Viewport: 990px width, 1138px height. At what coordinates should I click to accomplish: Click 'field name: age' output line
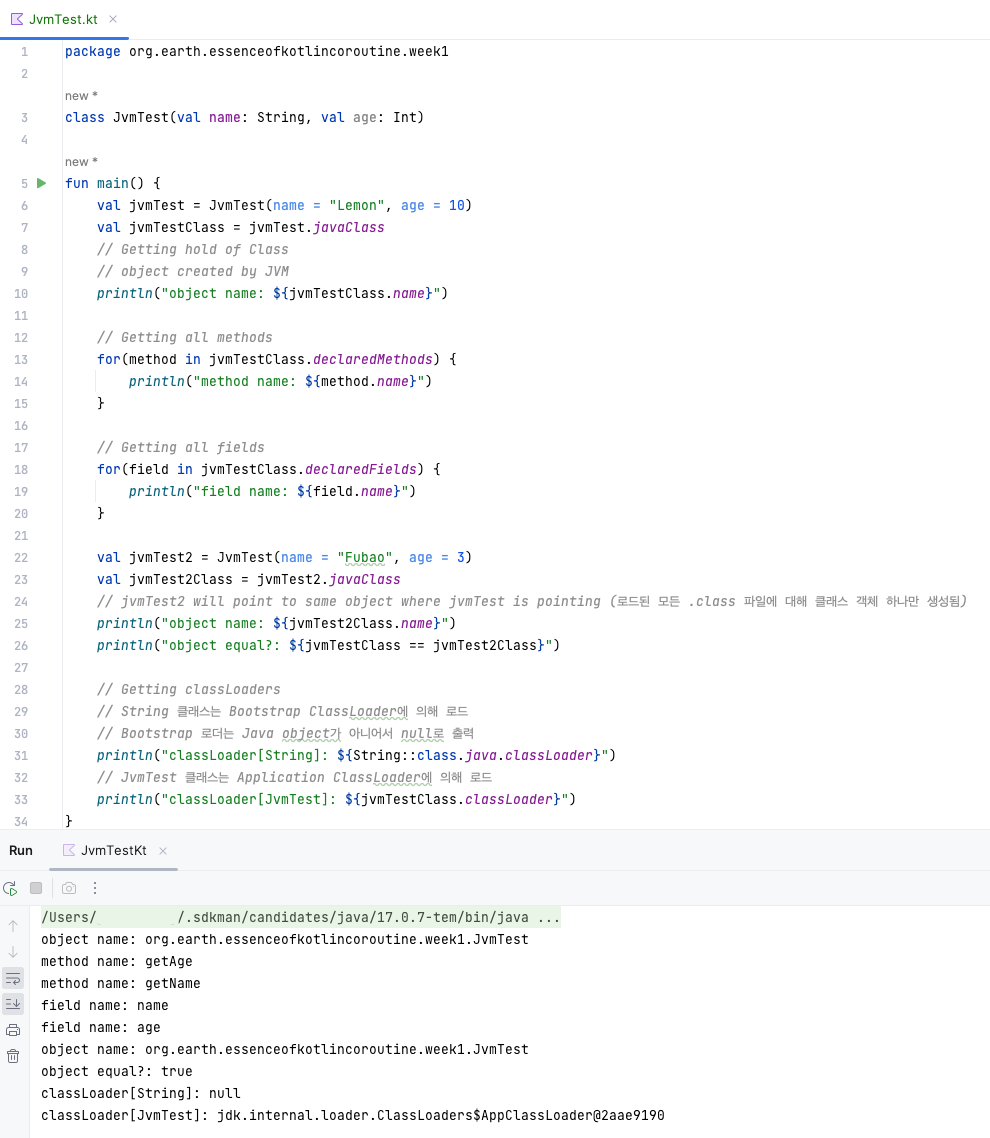pyautogui.click(x=101, y=1028)
